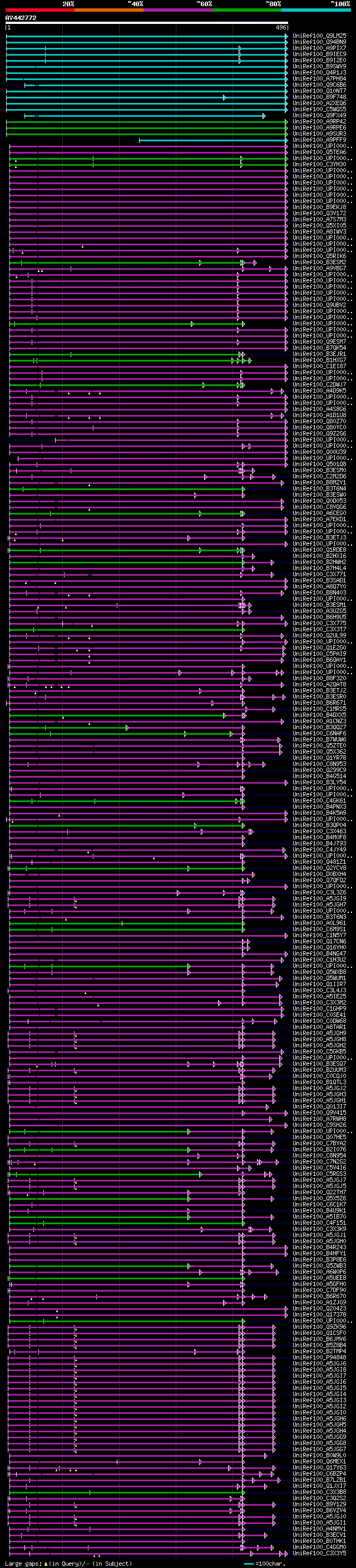The image size is (356, 1568).
Task: Select the UniRef100_B3ESM0 label
Action: [319, 471]
